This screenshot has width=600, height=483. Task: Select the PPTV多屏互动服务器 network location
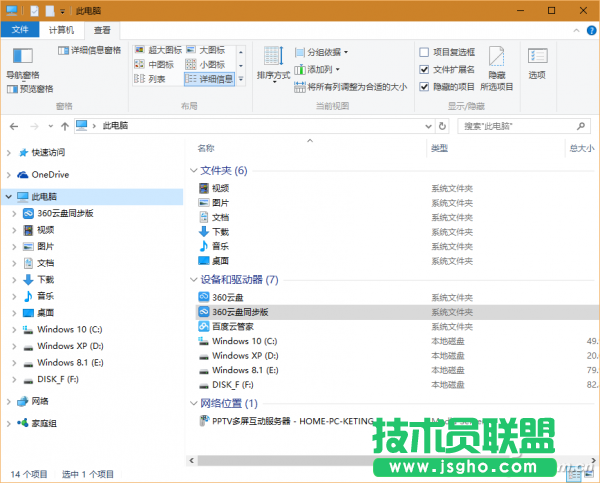[293, 421]
